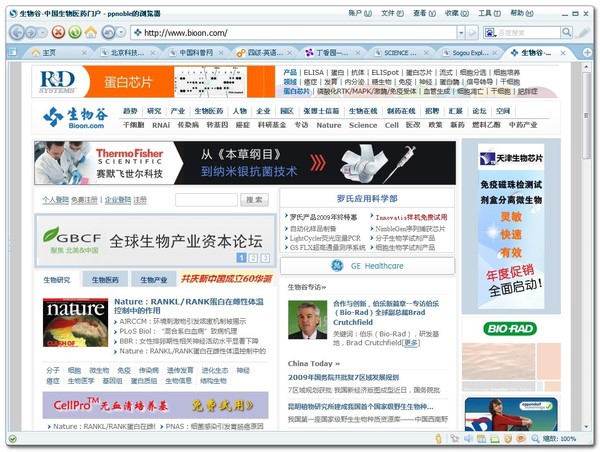Click the Baidu search input field
This screenshot has width=600, height=452.
point(528,33)
